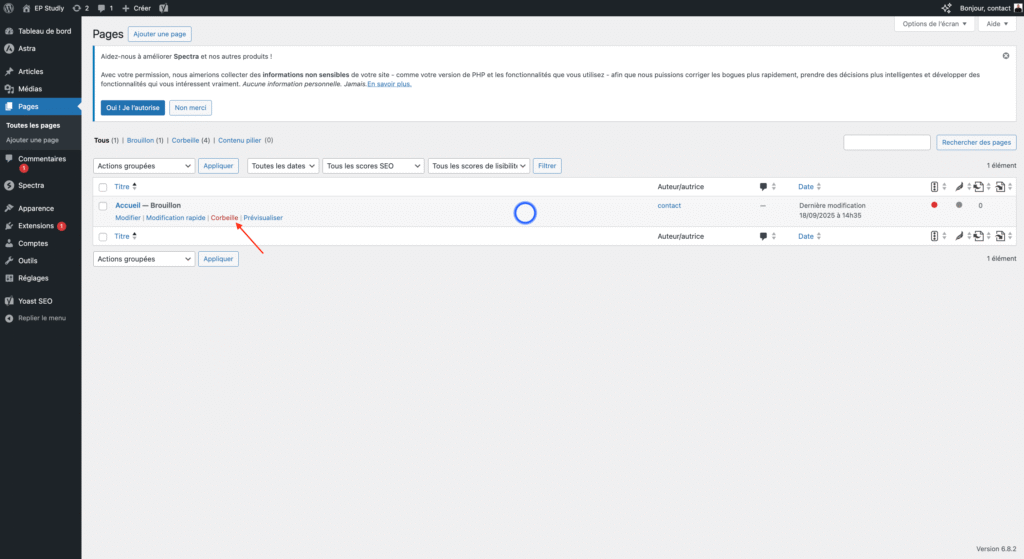Click Oui ! Je l'autorise button
1024x559 pixels.
133,108
